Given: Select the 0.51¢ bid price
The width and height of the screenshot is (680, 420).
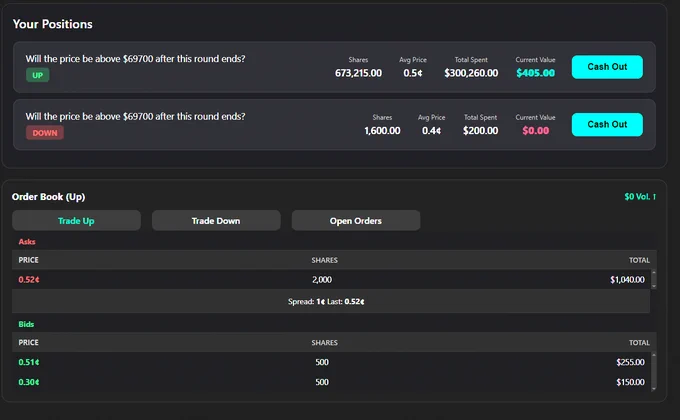Looking at the screenshot, I should (29, 362).
